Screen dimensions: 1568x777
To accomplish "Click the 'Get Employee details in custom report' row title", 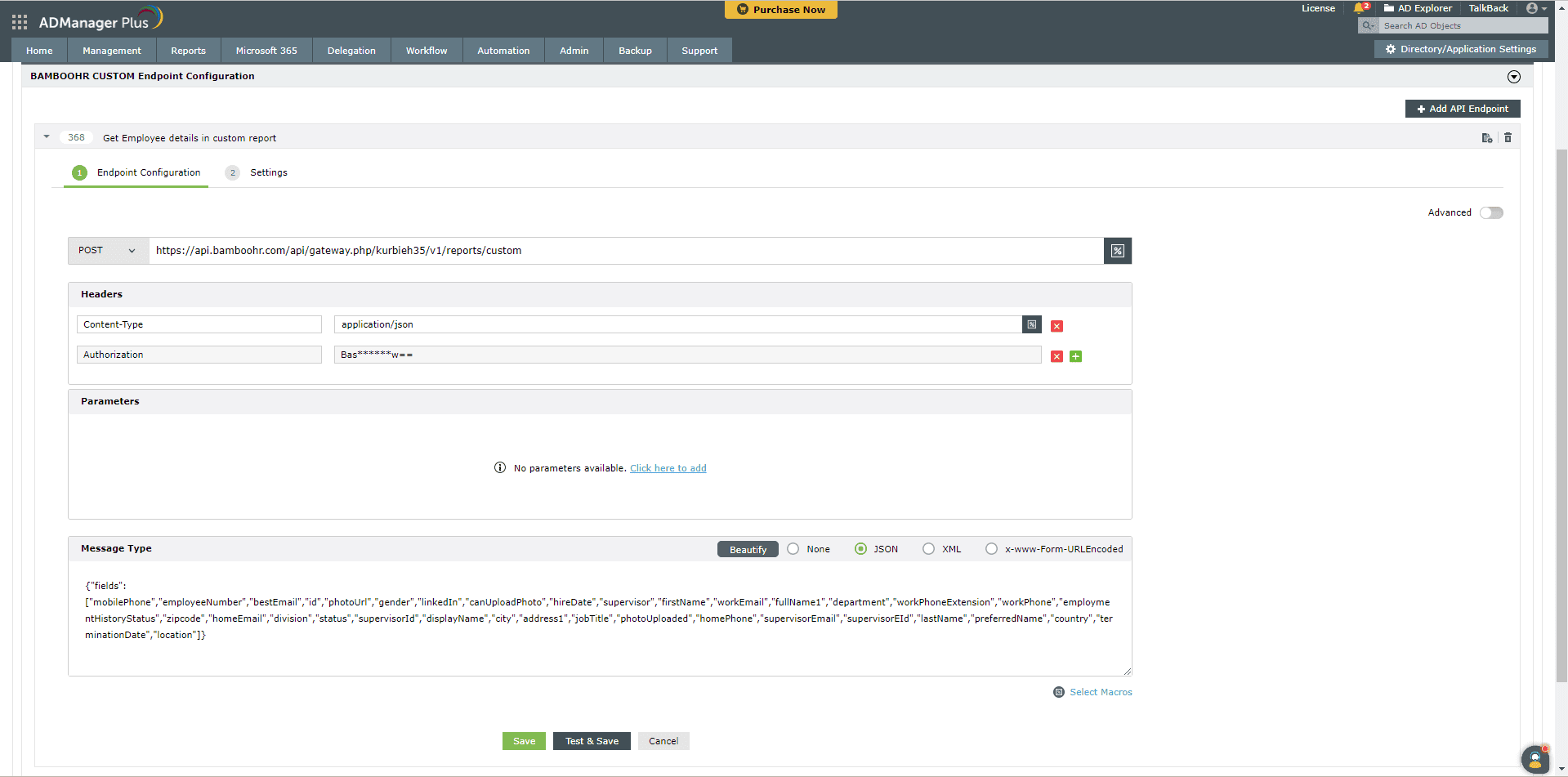I will tap(190, 138).
